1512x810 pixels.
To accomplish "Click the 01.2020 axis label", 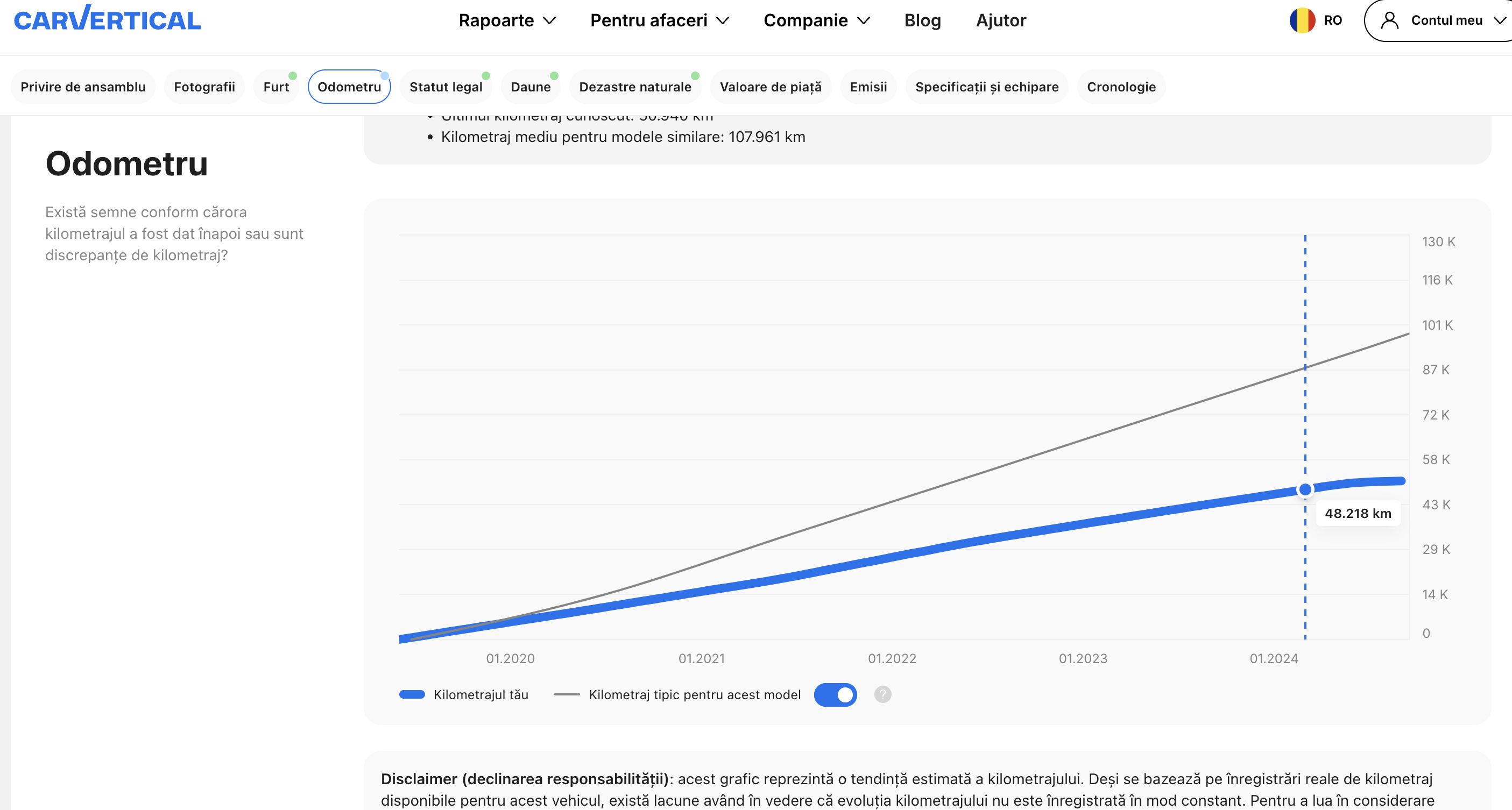I will [x=510, y=658].
